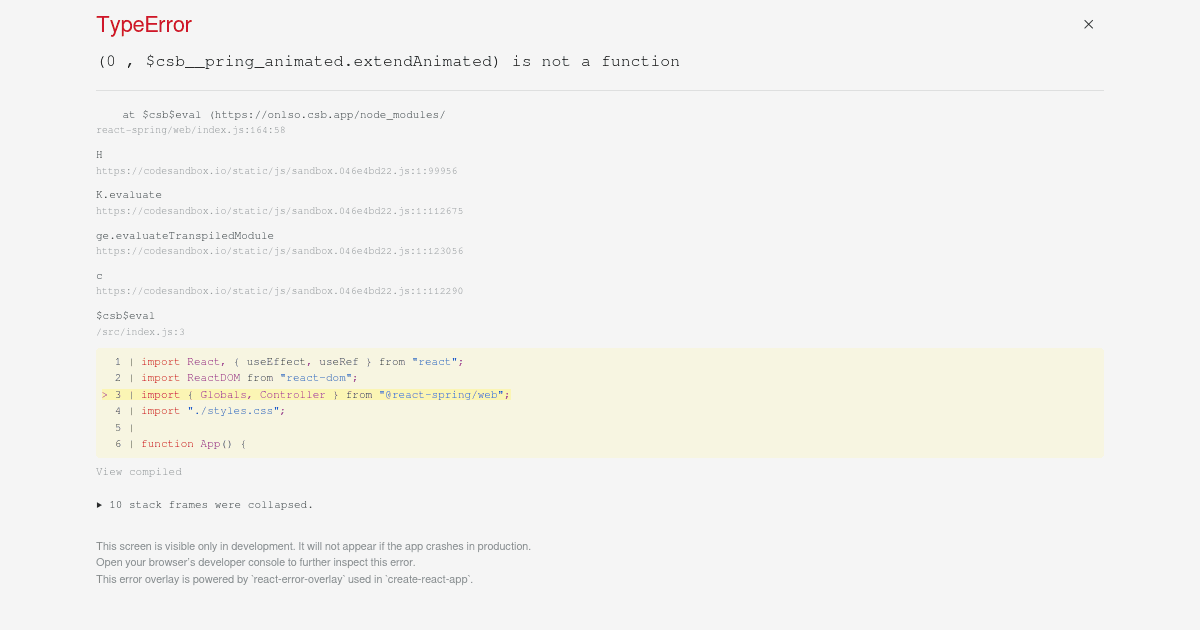
Task: Select the error message about extendAnimated
Action: (x=388, y=61)
